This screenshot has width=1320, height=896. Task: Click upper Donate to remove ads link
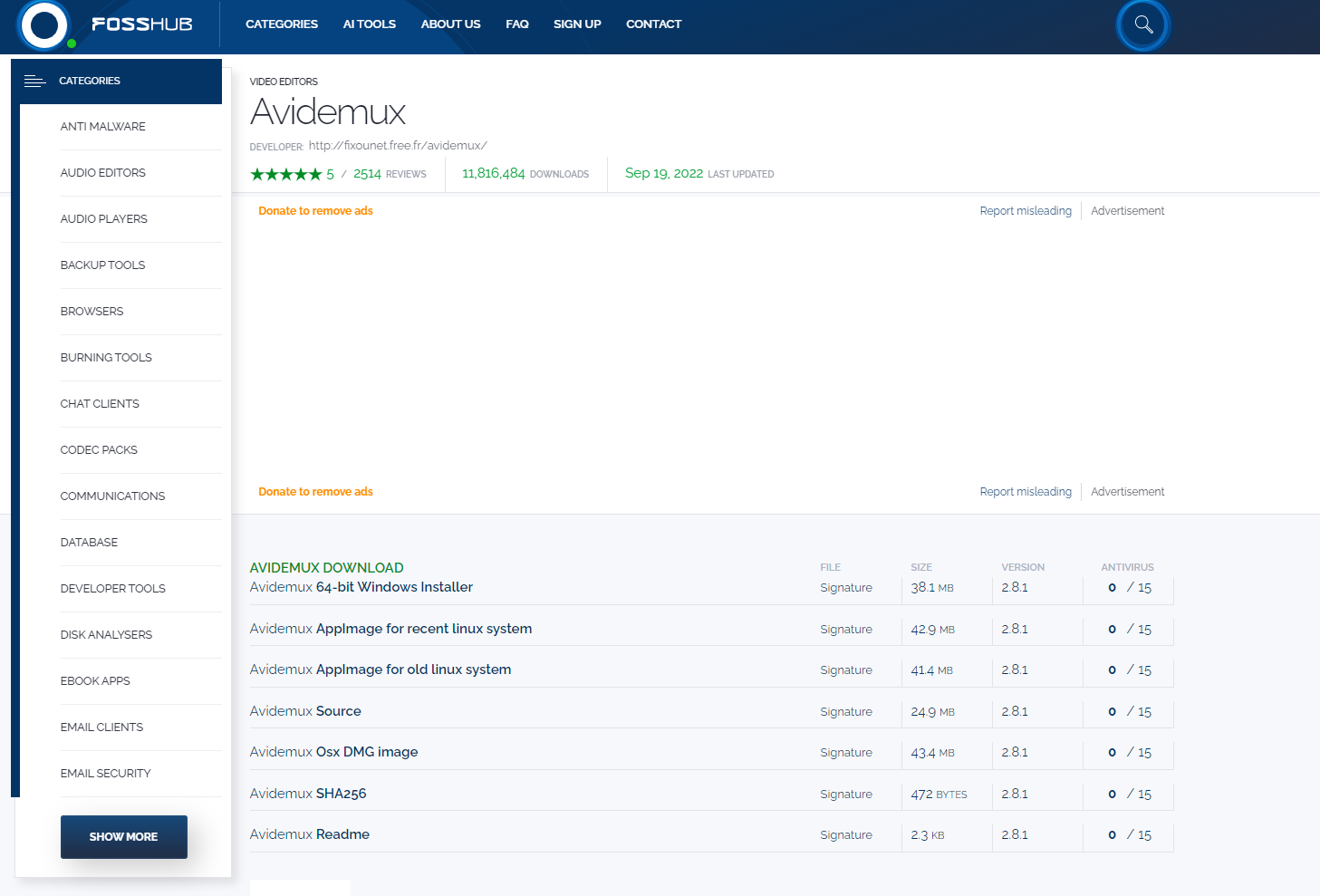click(x=315, y=211)
